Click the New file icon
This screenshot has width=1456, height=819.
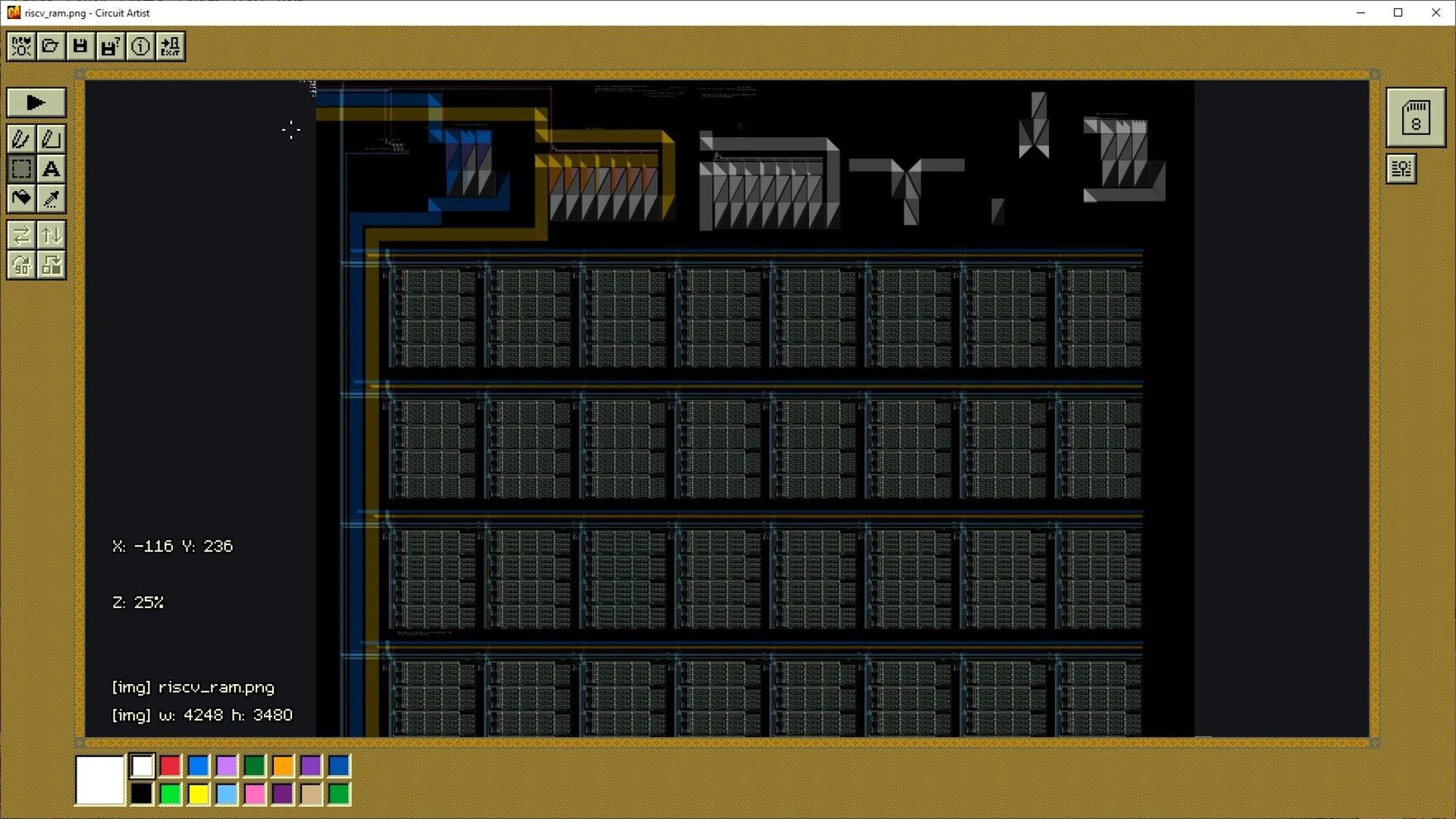coord(21,46)
